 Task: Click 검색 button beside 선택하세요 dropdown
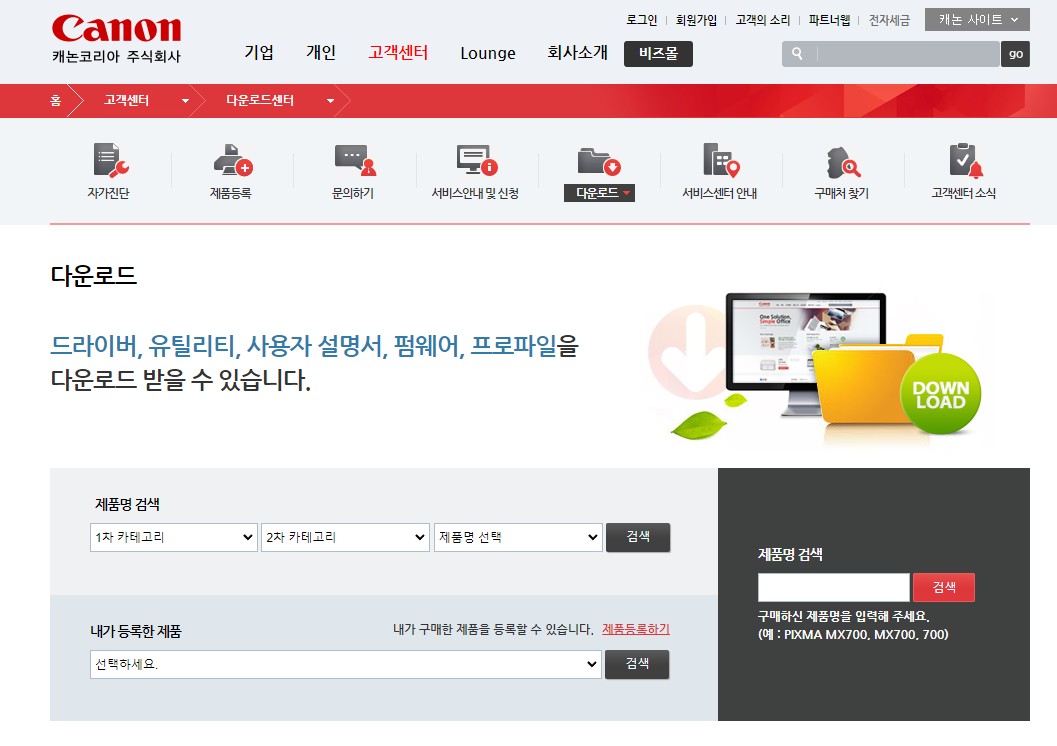click(x=637, y=664)
